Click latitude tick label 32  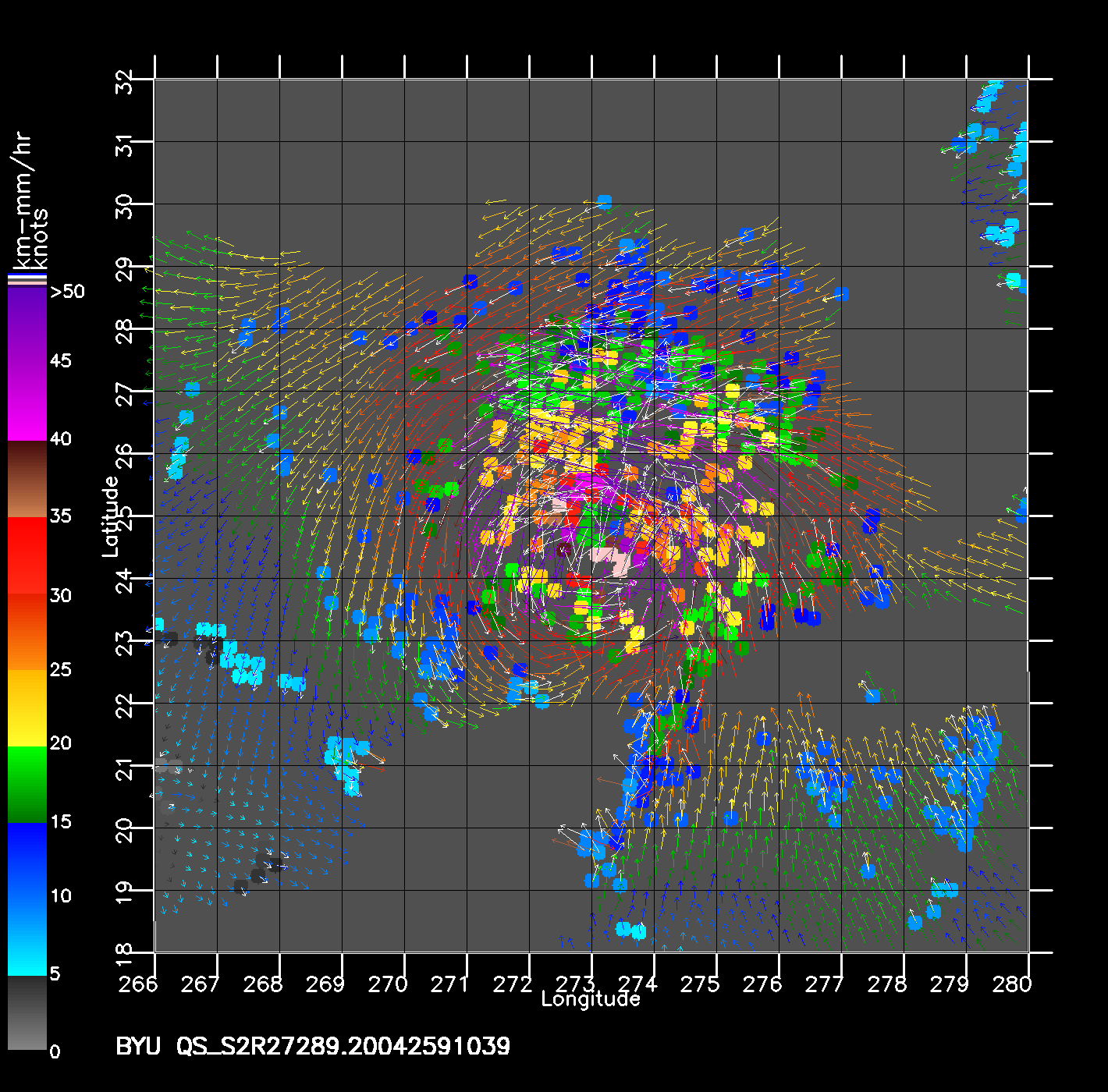(x=125, y=80)
